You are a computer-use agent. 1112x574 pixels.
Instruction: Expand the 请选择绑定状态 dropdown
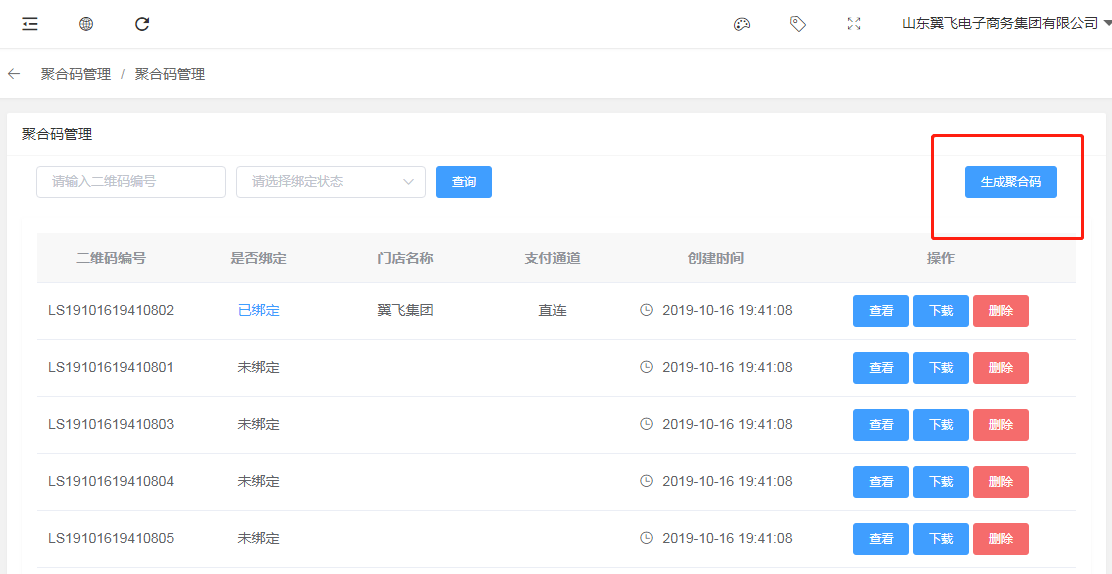(331, 182)
